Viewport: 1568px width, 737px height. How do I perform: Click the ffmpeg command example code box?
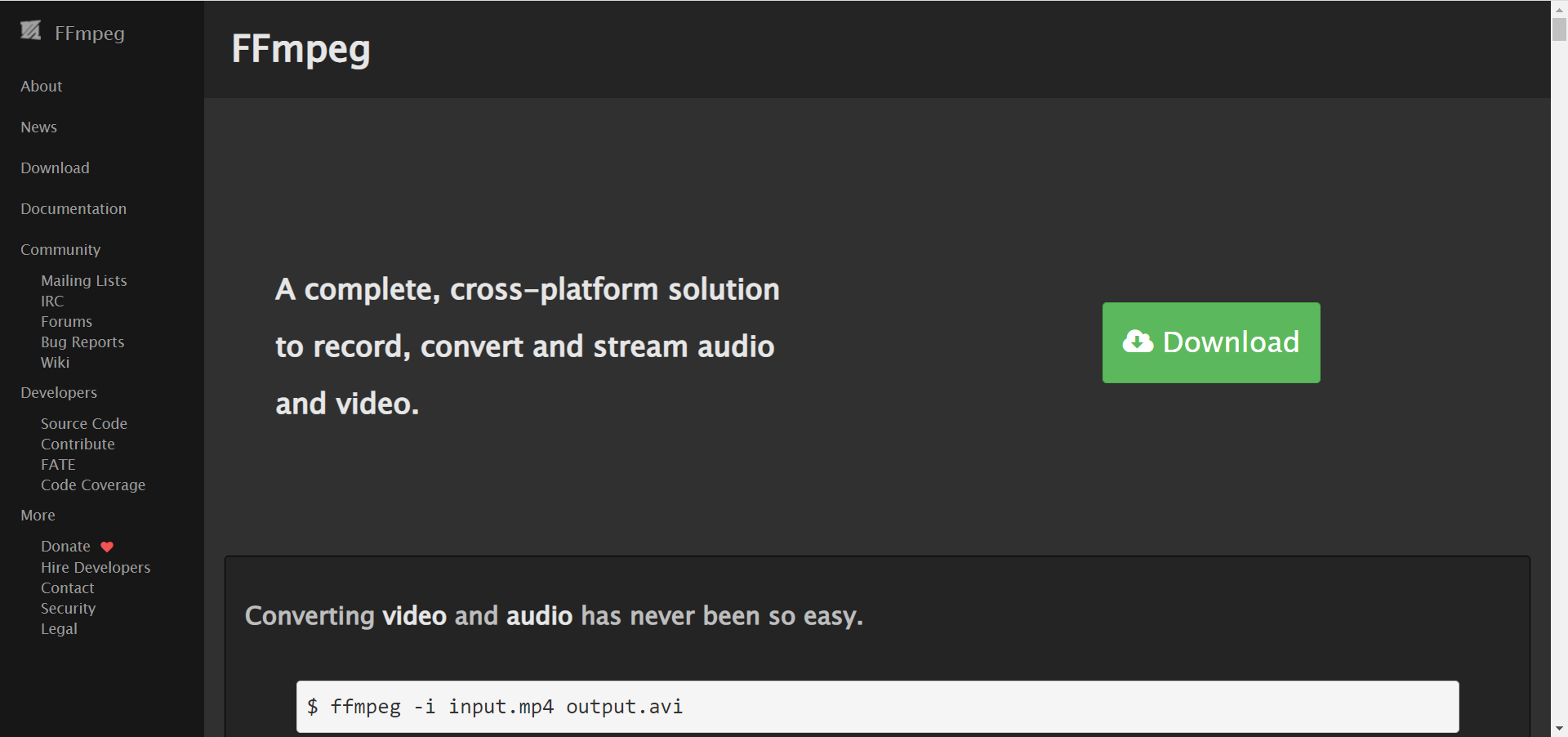pos(877,707)
